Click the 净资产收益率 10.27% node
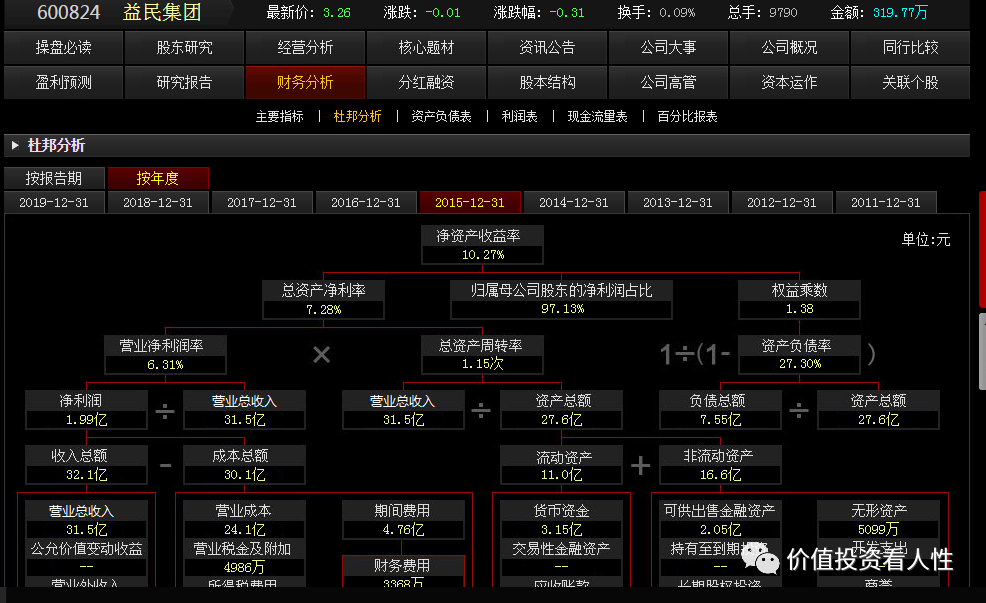Screen dimensions: 986x603 (x=482, y=245)
